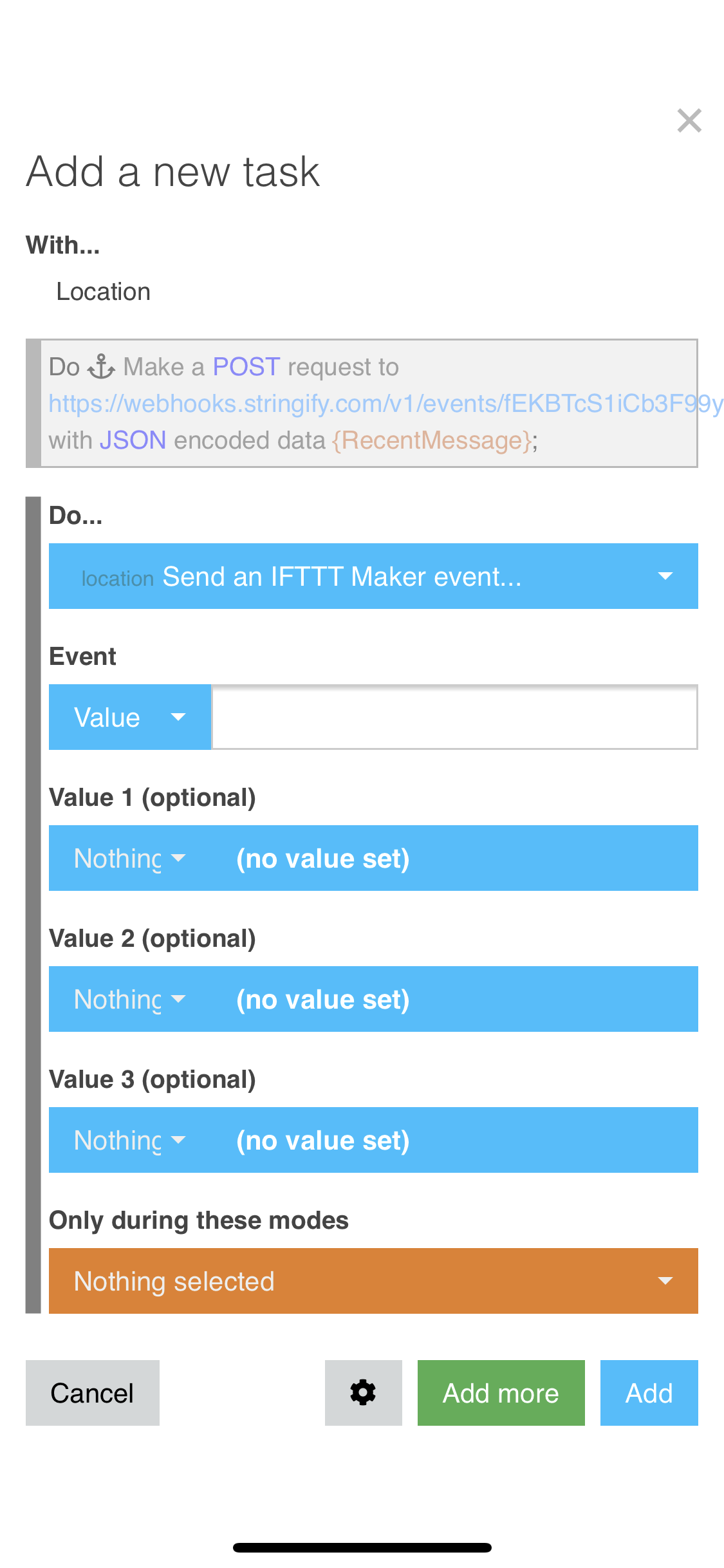
Task: Expand the Send an IFTTT Maker event dropdown
Action: (x=373, y=576)
